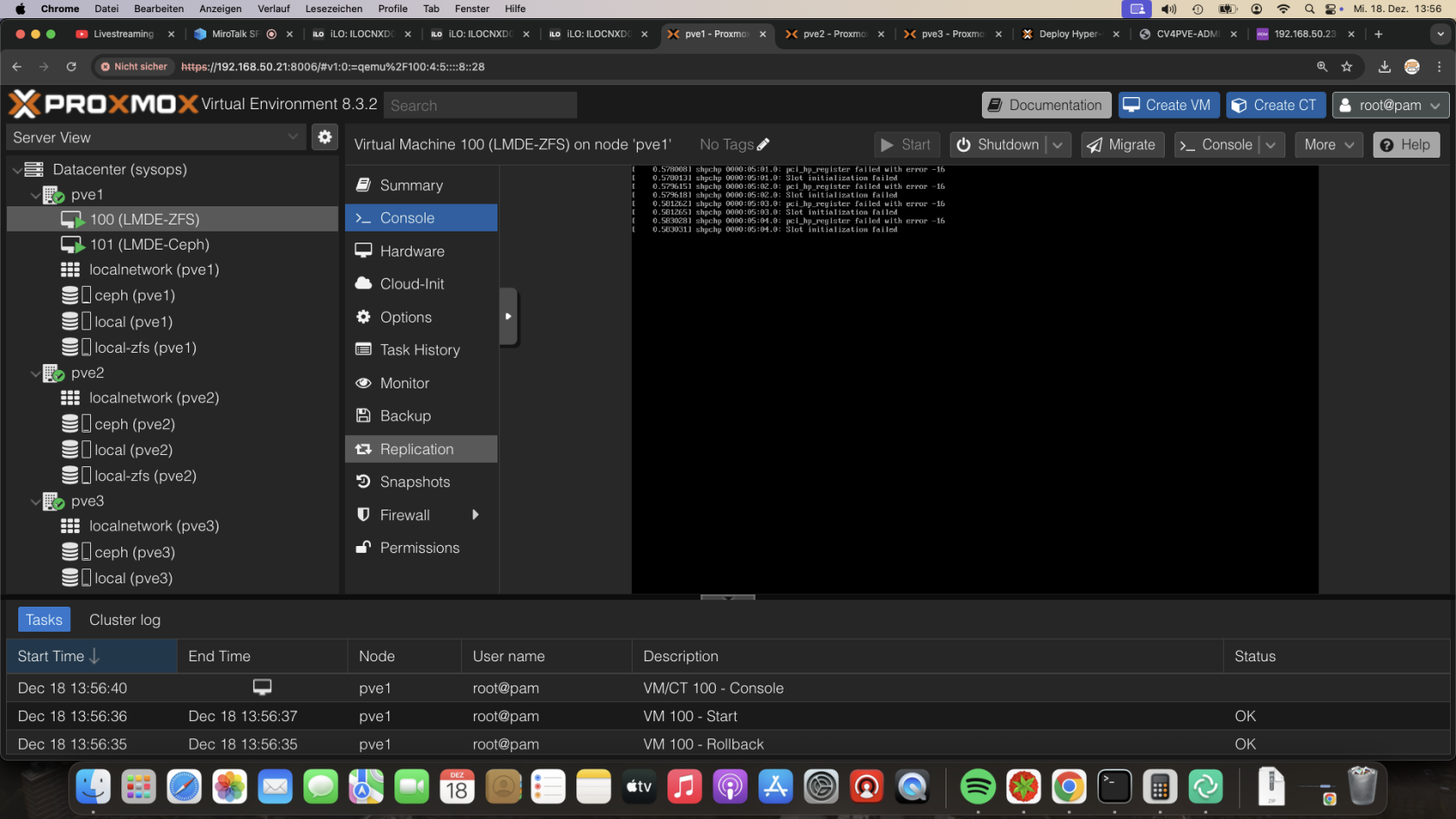
Task: Open the Hardware section
Action: [421, 251]
